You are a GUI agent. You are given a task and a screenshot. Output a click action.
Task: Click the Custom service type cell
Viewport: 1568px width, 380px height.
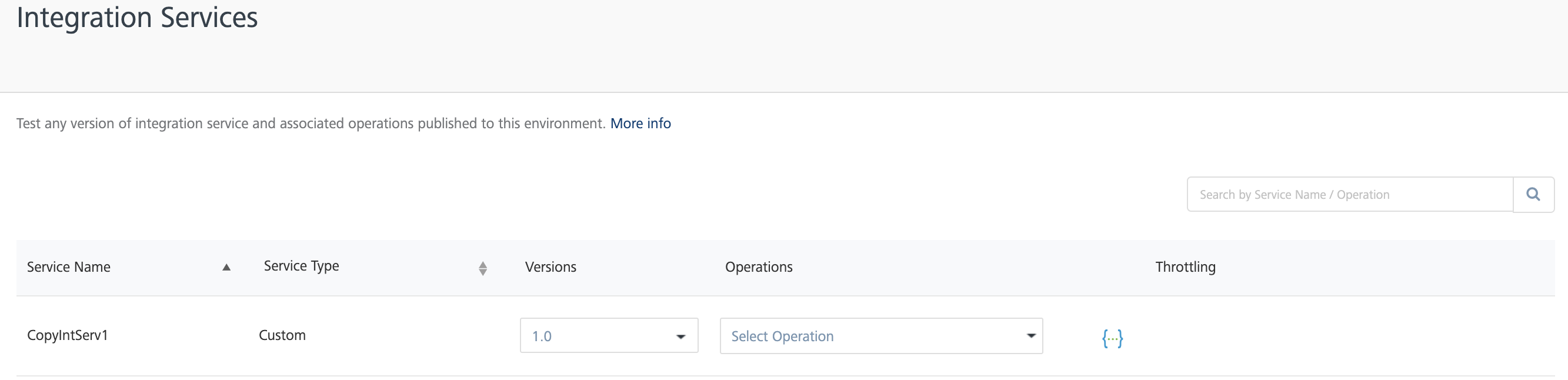tap(282, 335)
